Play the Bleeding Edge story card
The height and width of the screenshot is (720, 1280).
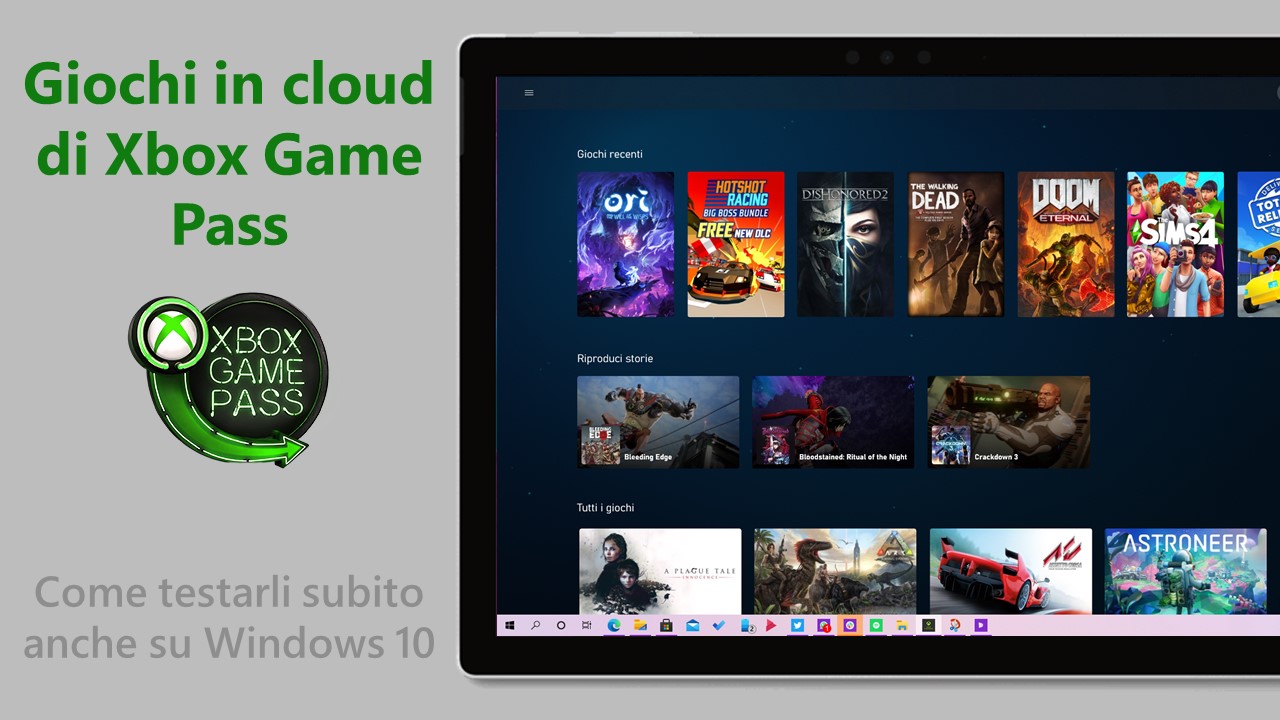click(x=658, y=422)
